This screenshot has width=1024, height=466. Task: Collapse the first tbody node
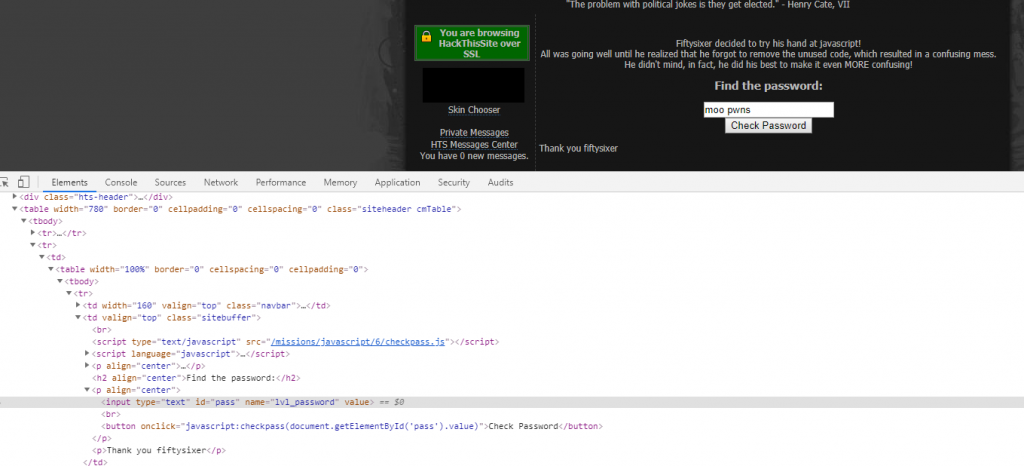(x=24, y=221)
